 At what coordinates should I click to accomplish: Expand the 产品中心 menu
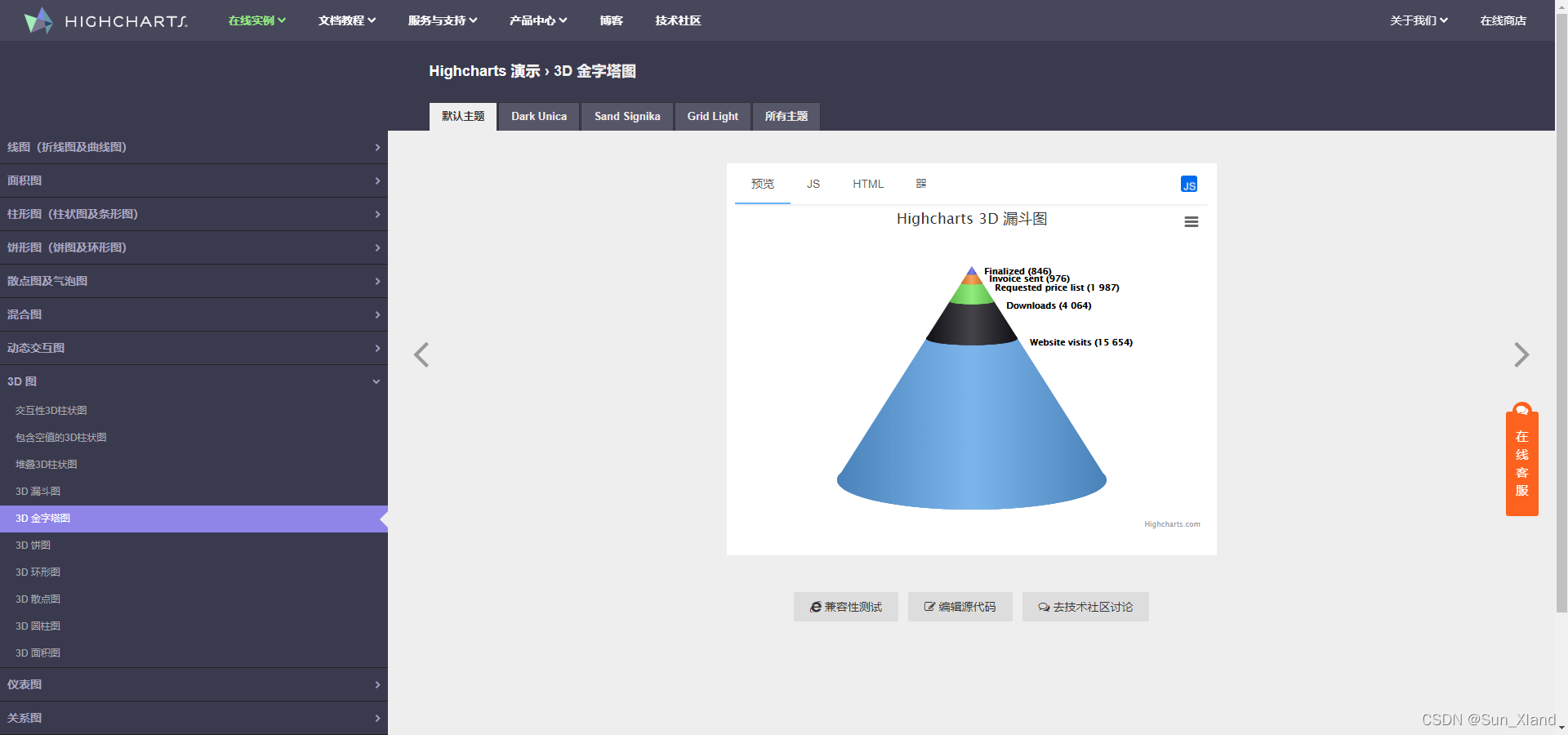538,20
